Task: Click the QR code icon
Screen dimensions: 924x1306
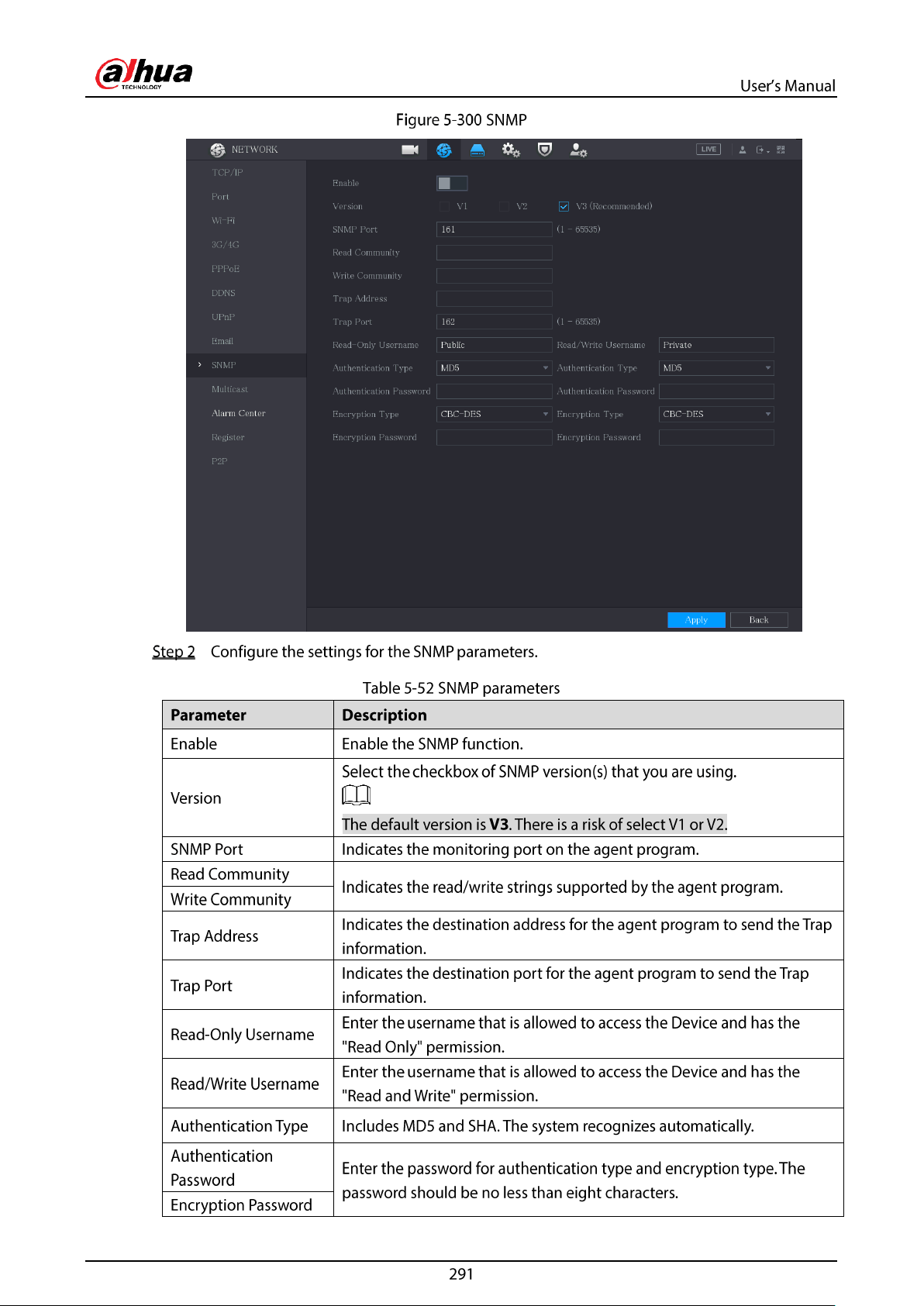Action: (x=781, y=150)
